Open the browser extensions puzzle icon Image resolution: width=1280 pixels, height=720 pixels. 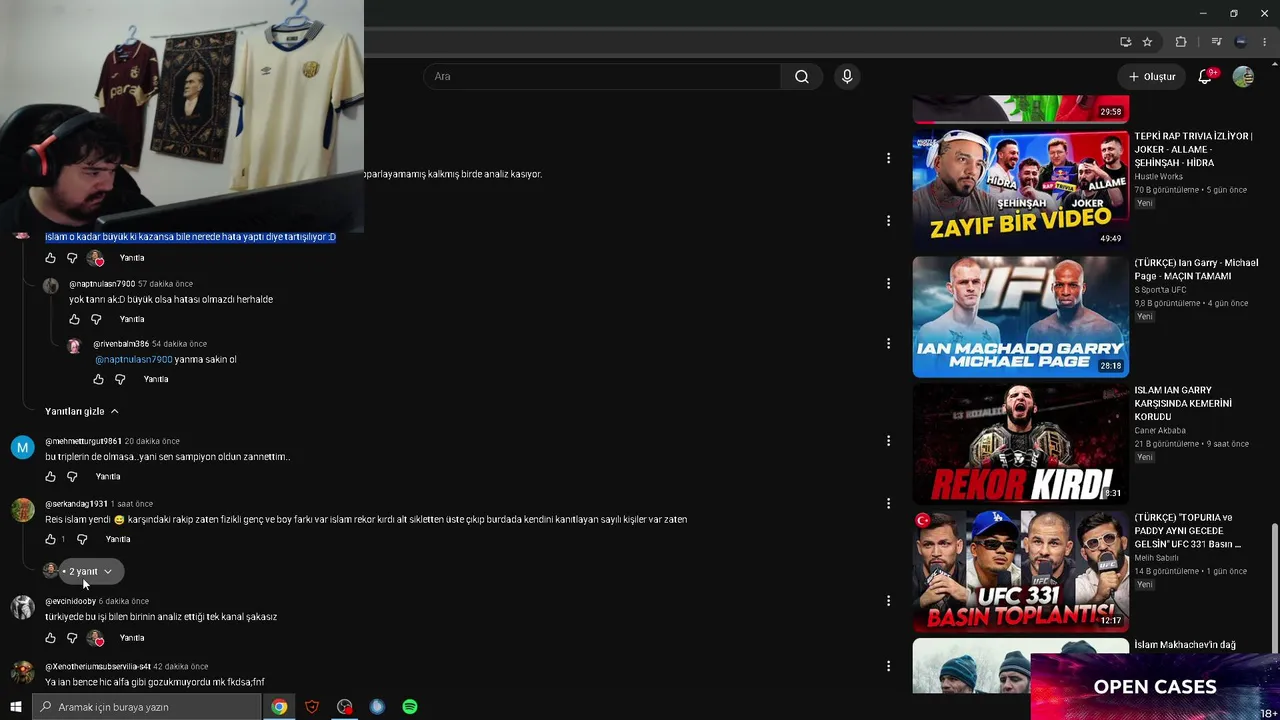tap(1181, 42)
